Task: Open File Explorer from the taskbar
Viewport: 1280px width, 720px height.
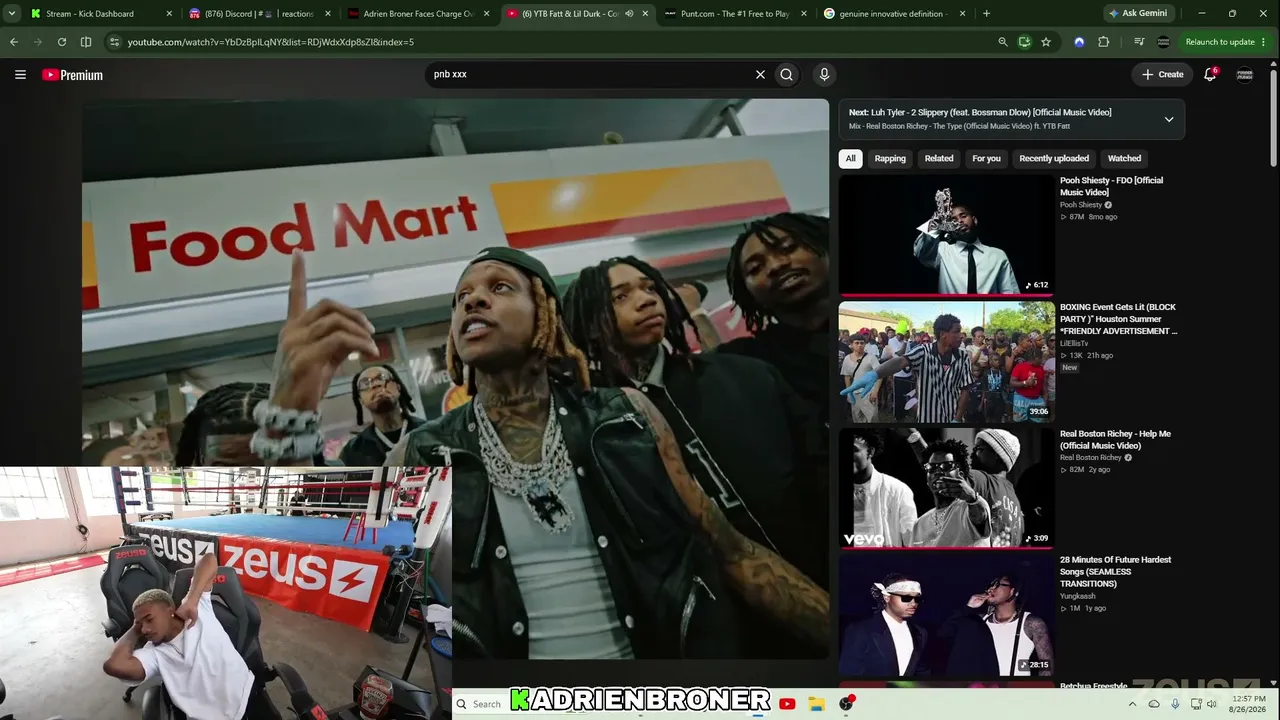Action: (816, 704)
